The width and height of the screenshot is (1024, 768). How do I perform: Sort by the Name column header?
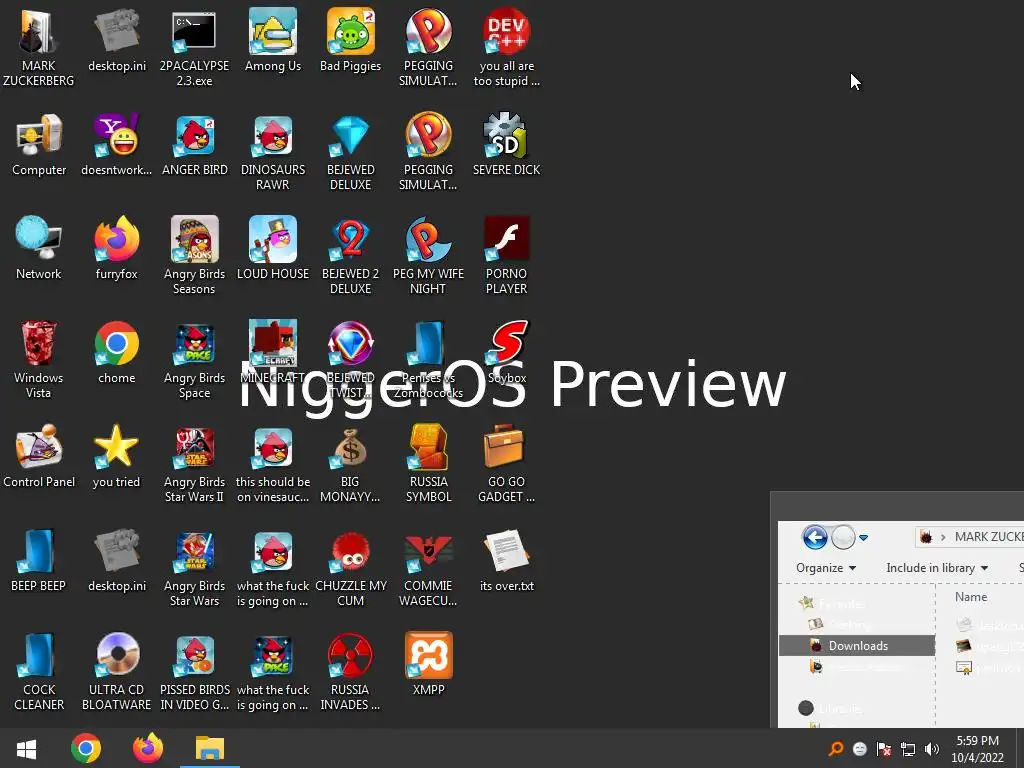[970, 596]
